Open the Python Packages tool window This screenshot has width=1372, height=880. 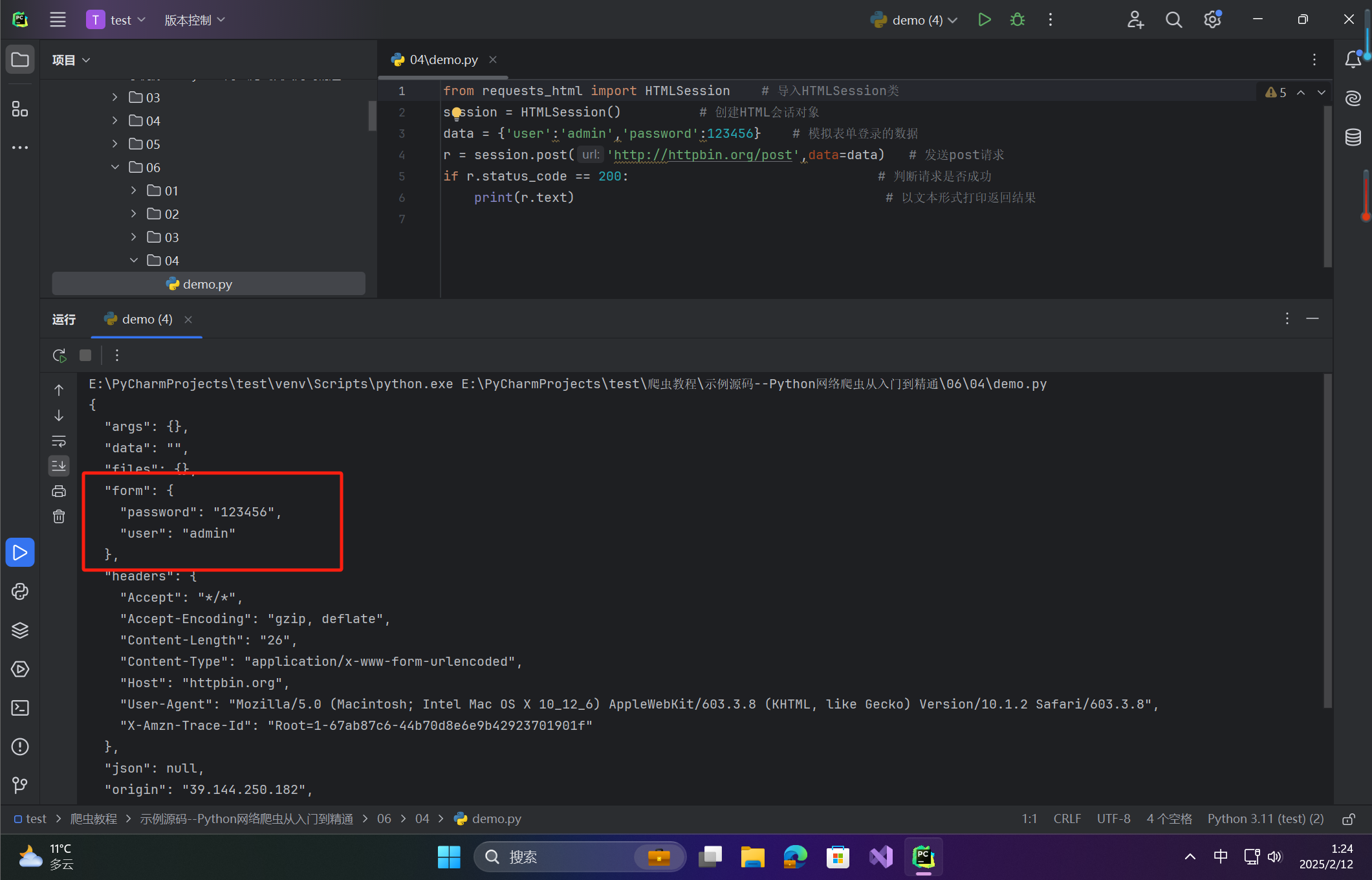pos(20,630)
